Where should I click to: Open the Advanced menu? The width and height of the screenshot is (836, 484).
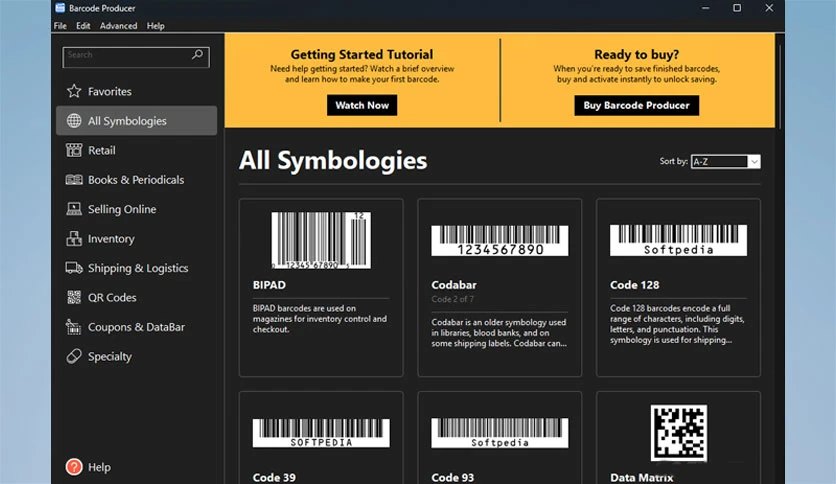tap(118, 26)
